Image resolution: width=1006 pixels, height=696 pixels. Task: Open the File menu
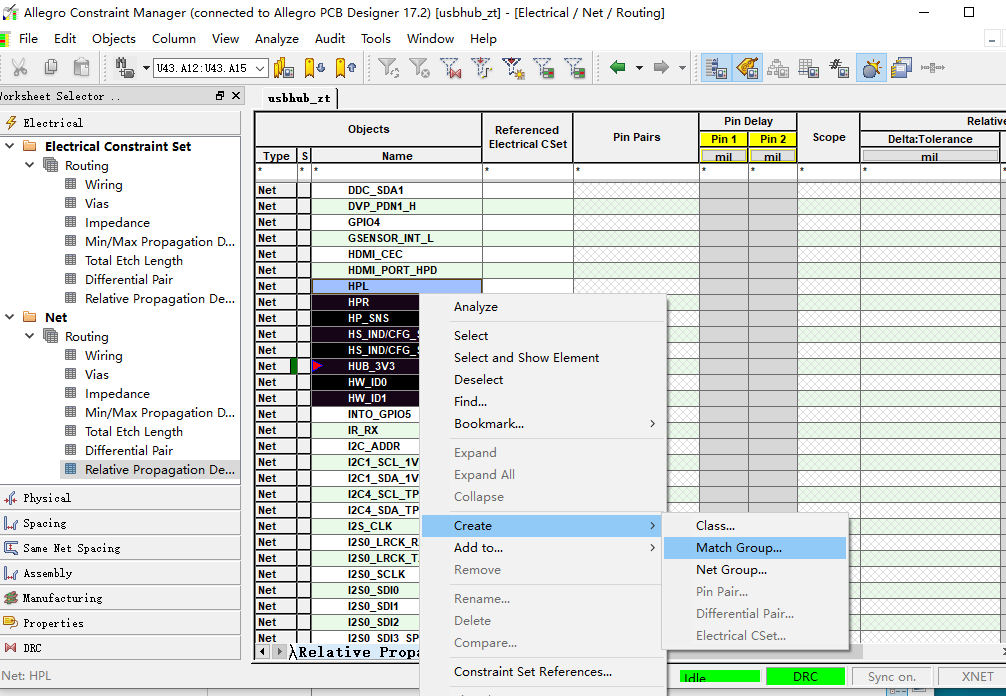pyautogui.click(x=28, y=38)
